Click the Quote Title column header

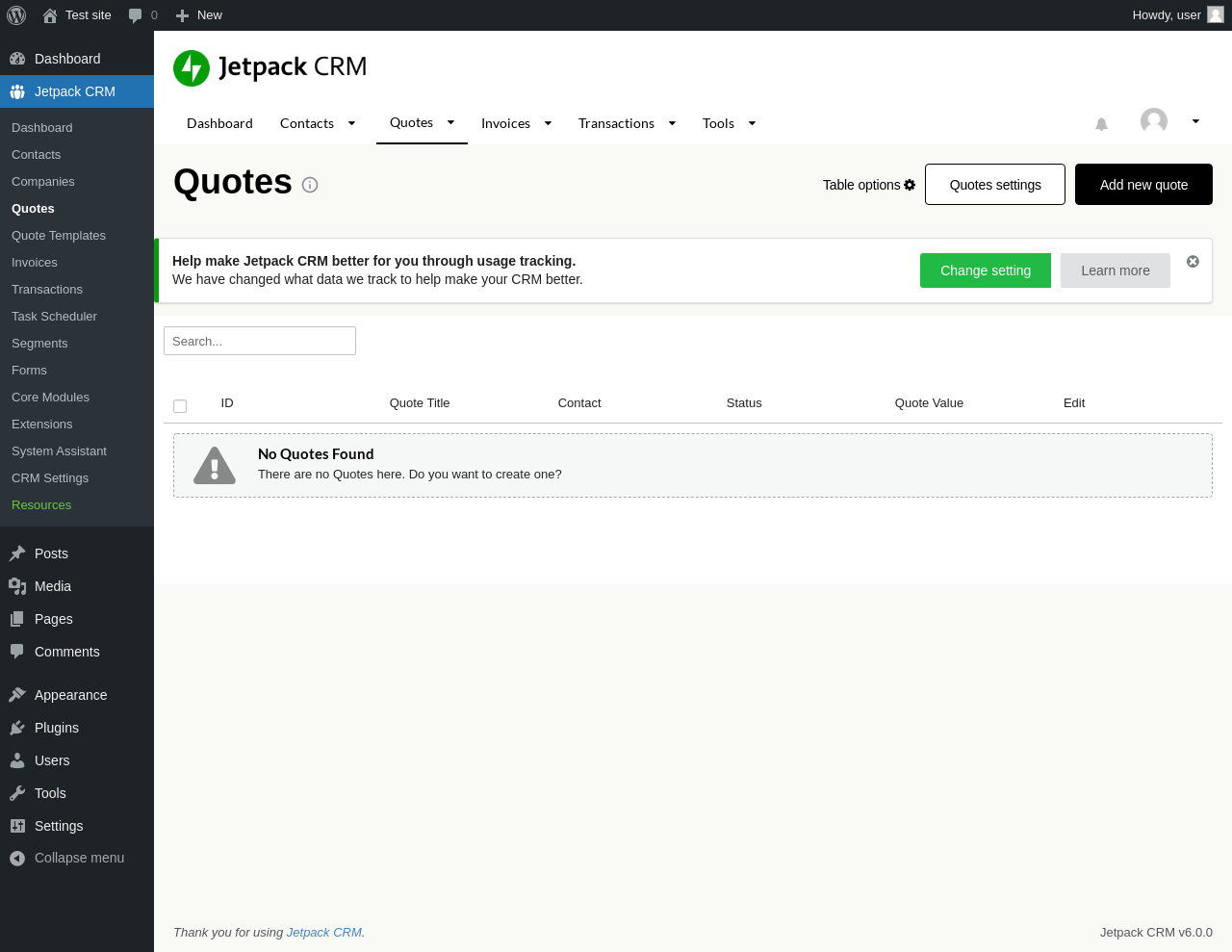click(420, 403)
